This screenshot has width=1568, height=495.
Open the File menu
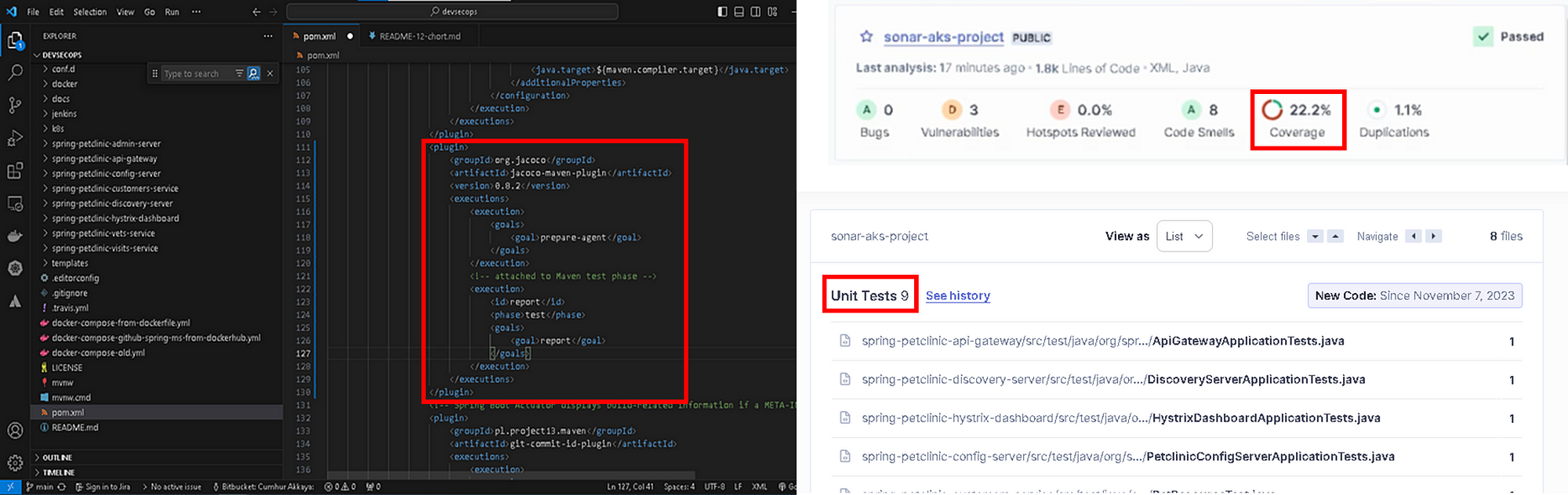coord(33,12)
